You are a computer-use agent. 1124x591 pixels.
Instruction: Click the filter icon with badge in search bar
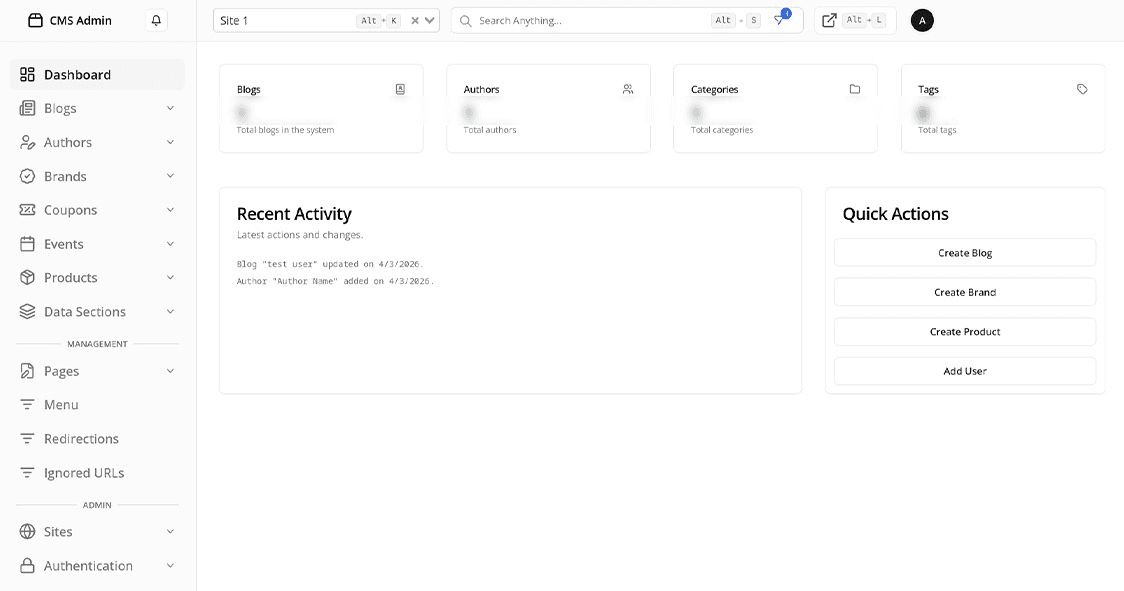(780, 19)
